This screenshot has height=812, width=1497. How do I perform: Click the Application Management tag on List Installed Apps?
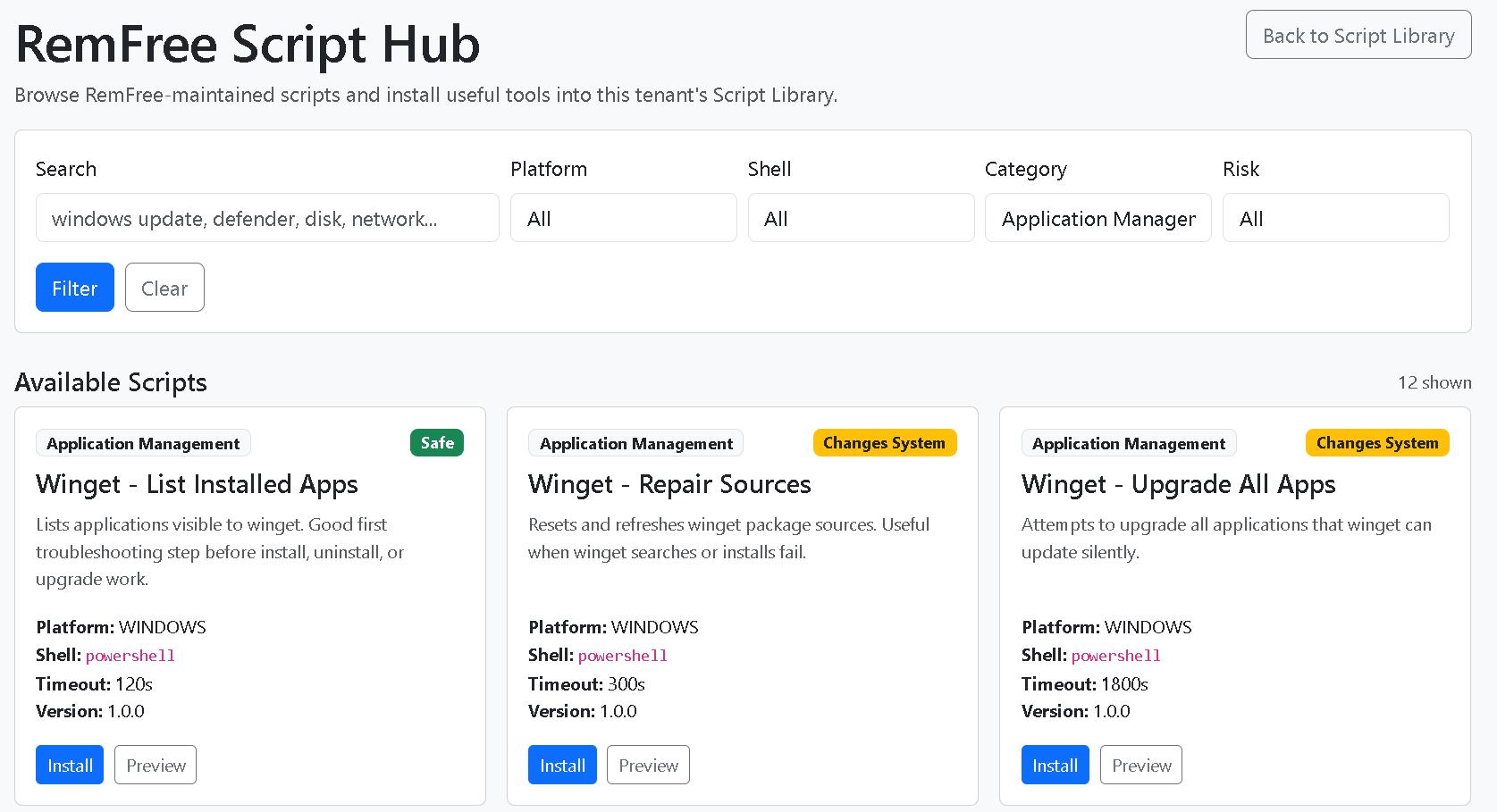pos(143,443)
